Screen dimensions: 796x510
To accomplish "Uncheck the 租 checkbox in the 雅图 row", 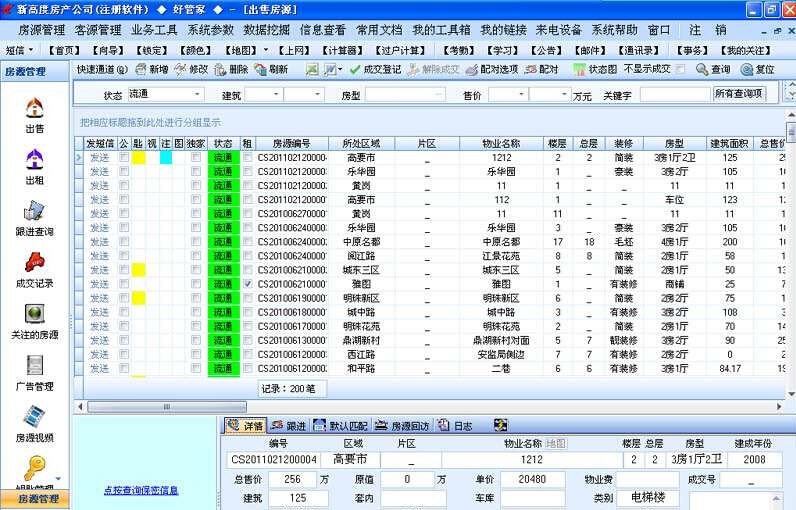I will 247,284.
